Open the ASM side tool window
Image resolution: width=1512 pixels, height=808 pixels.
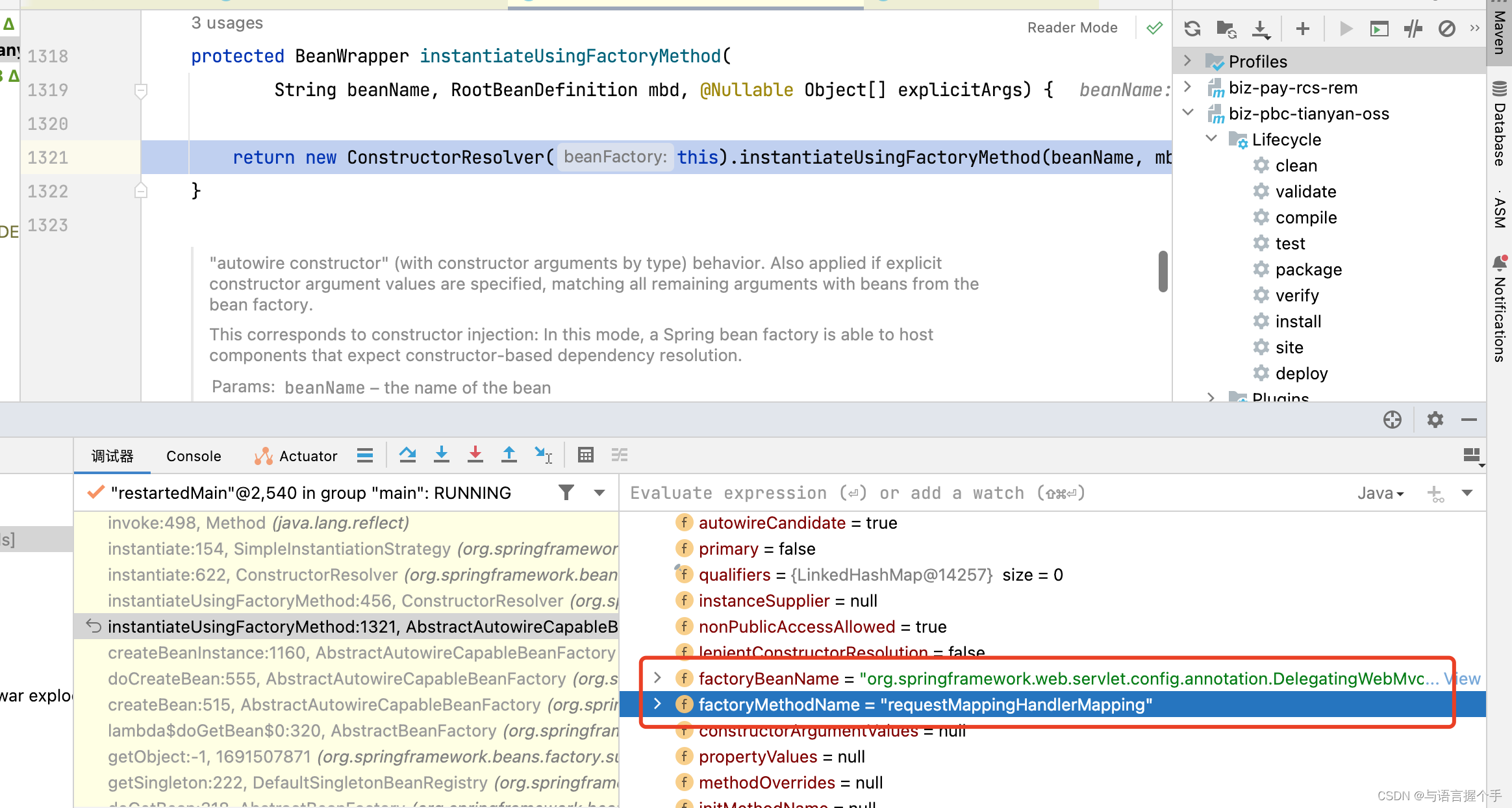tap(1500, 211)
